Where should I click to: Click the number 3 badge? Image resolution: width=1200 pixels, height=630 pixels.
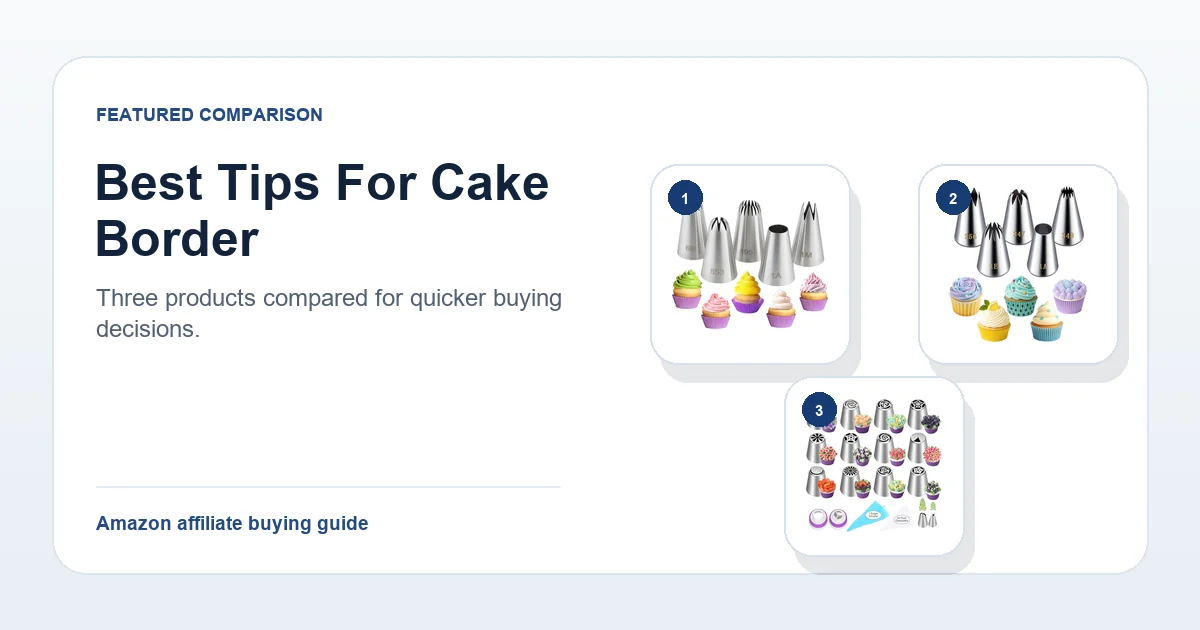pos(819,410)
